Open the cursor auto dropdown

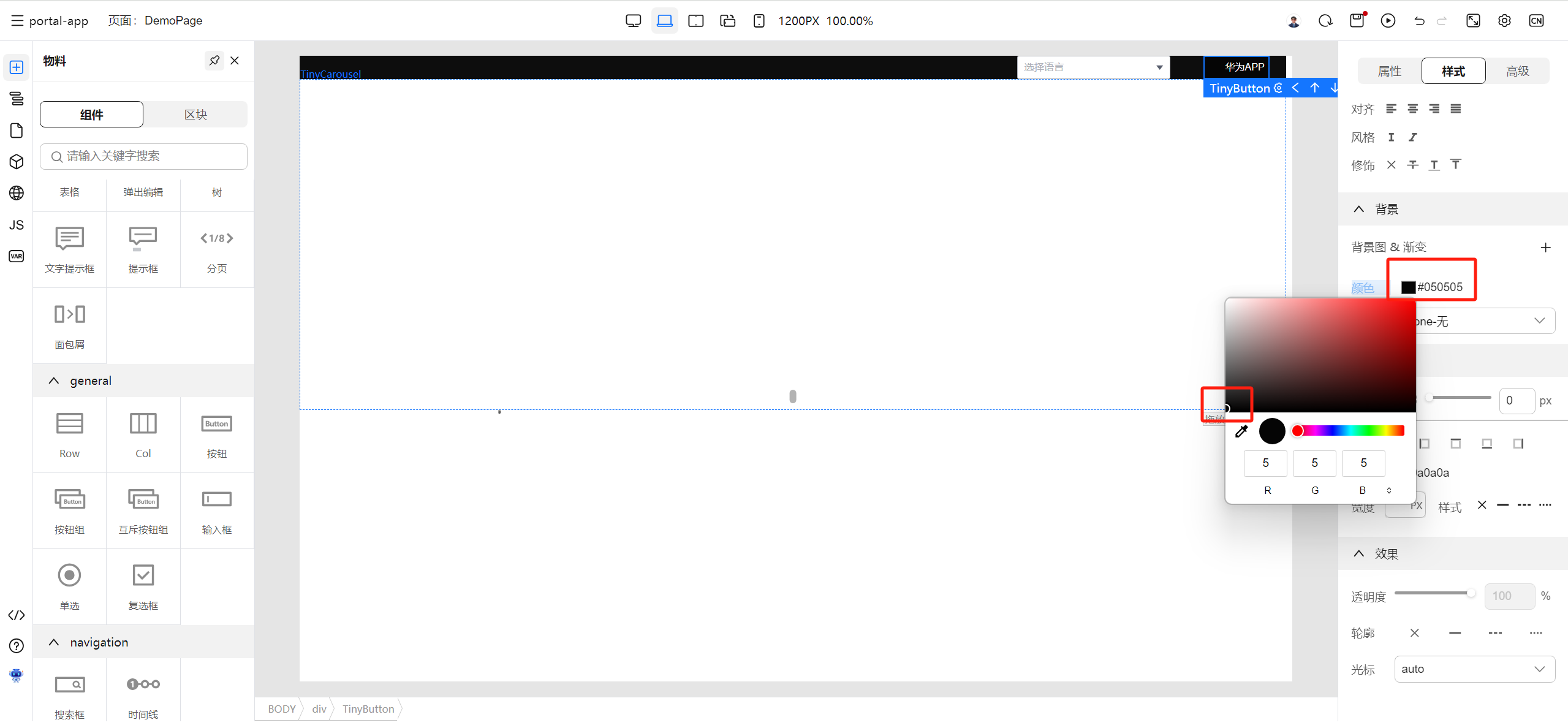[x=1474, y=669]
